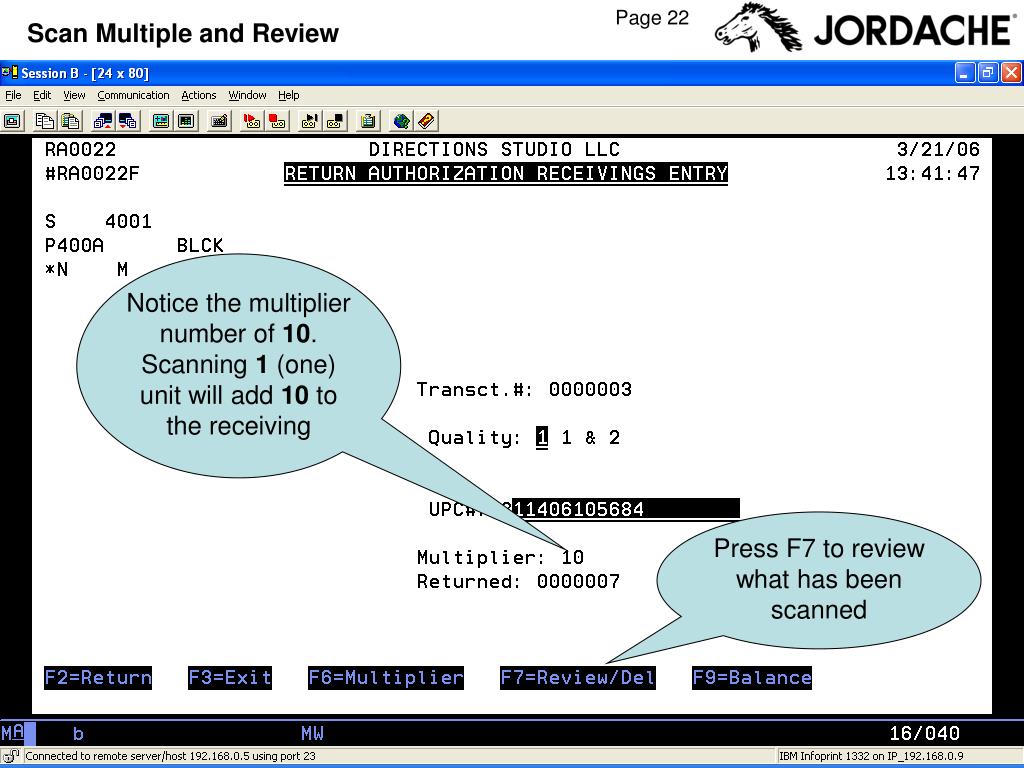Open the Keyboard remap icon
The height and width of the screenshot is (768, 1024).
coord(219,121)
